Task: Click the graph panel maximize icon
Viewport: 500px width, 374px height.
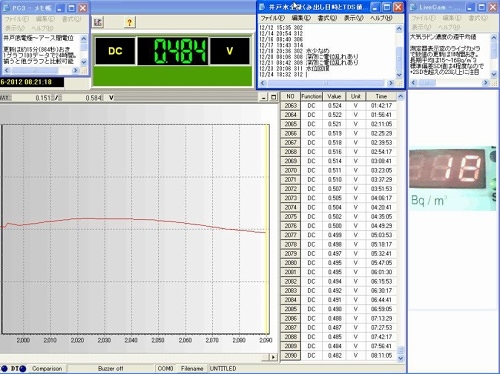Action: point(273,97)
